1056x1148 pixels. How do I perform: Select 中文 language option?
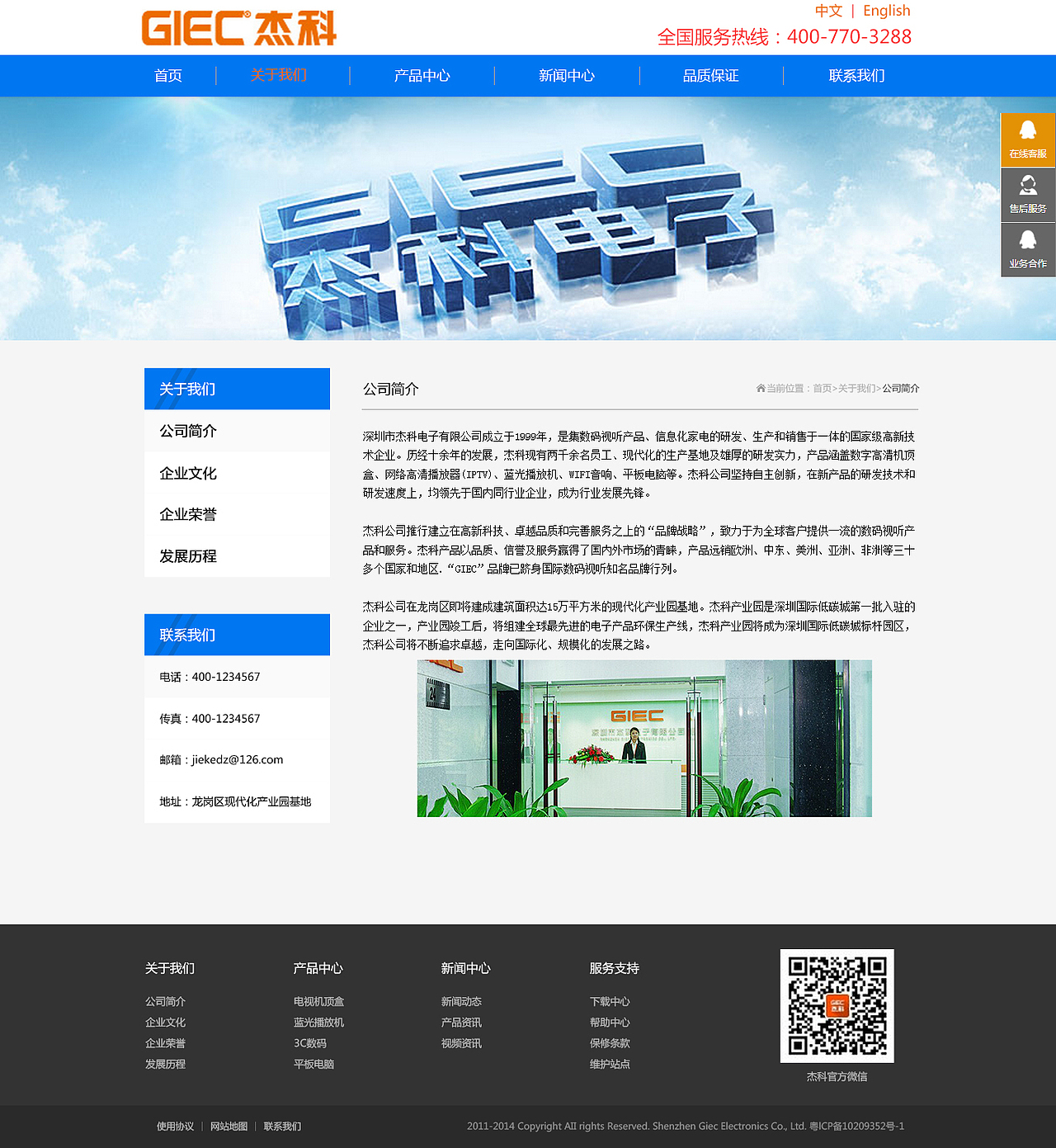[828, 11]
